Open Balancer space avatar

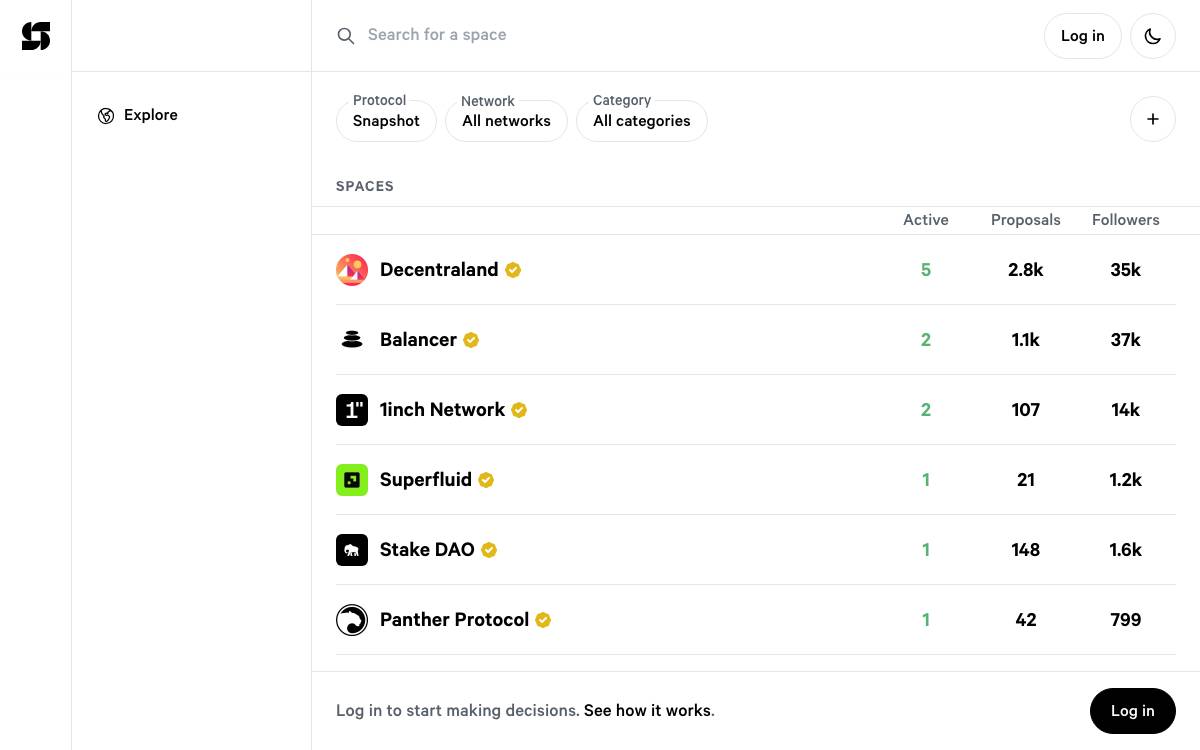[352, 340]
